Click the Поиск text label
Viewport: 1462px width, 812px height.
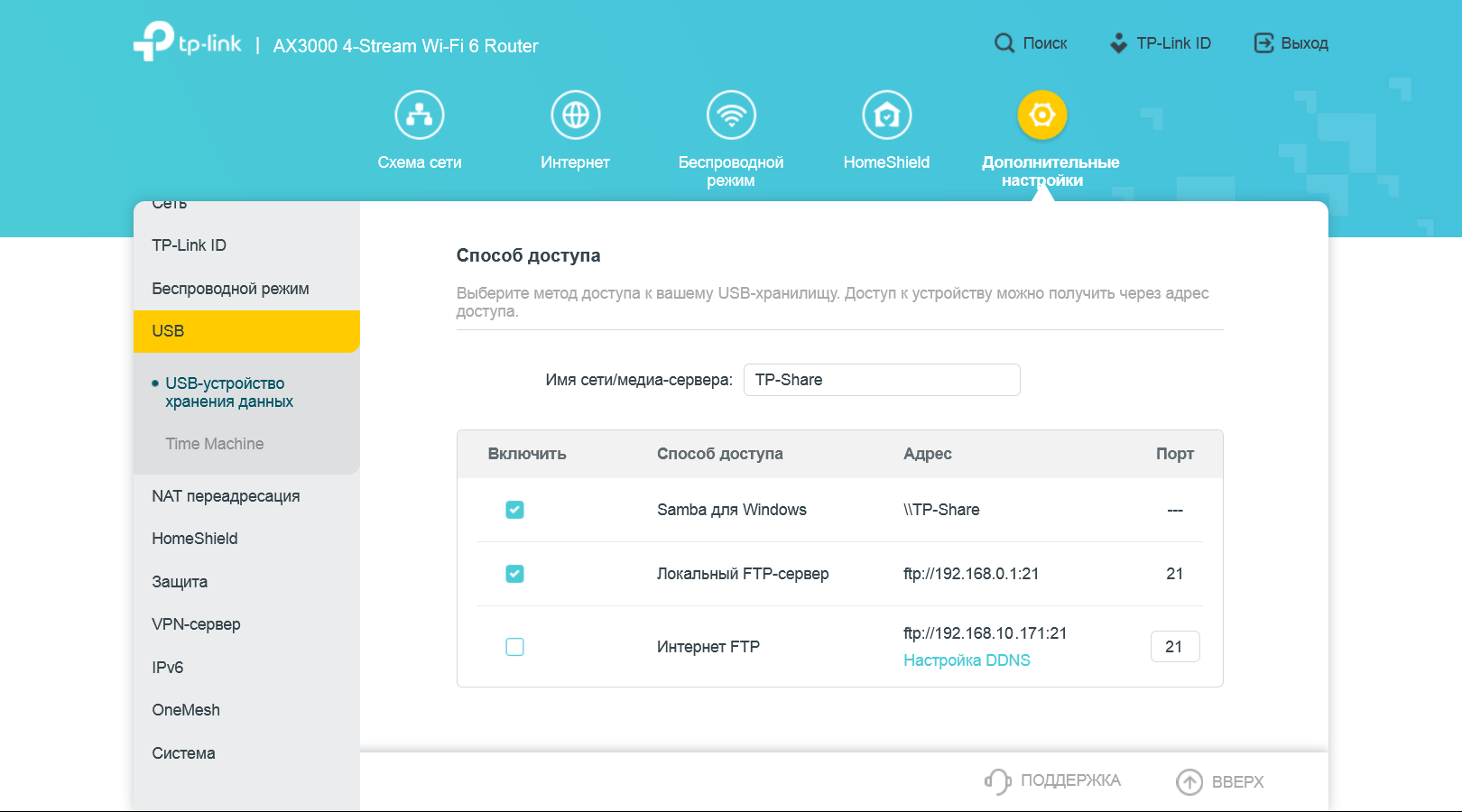[1045, 43]
